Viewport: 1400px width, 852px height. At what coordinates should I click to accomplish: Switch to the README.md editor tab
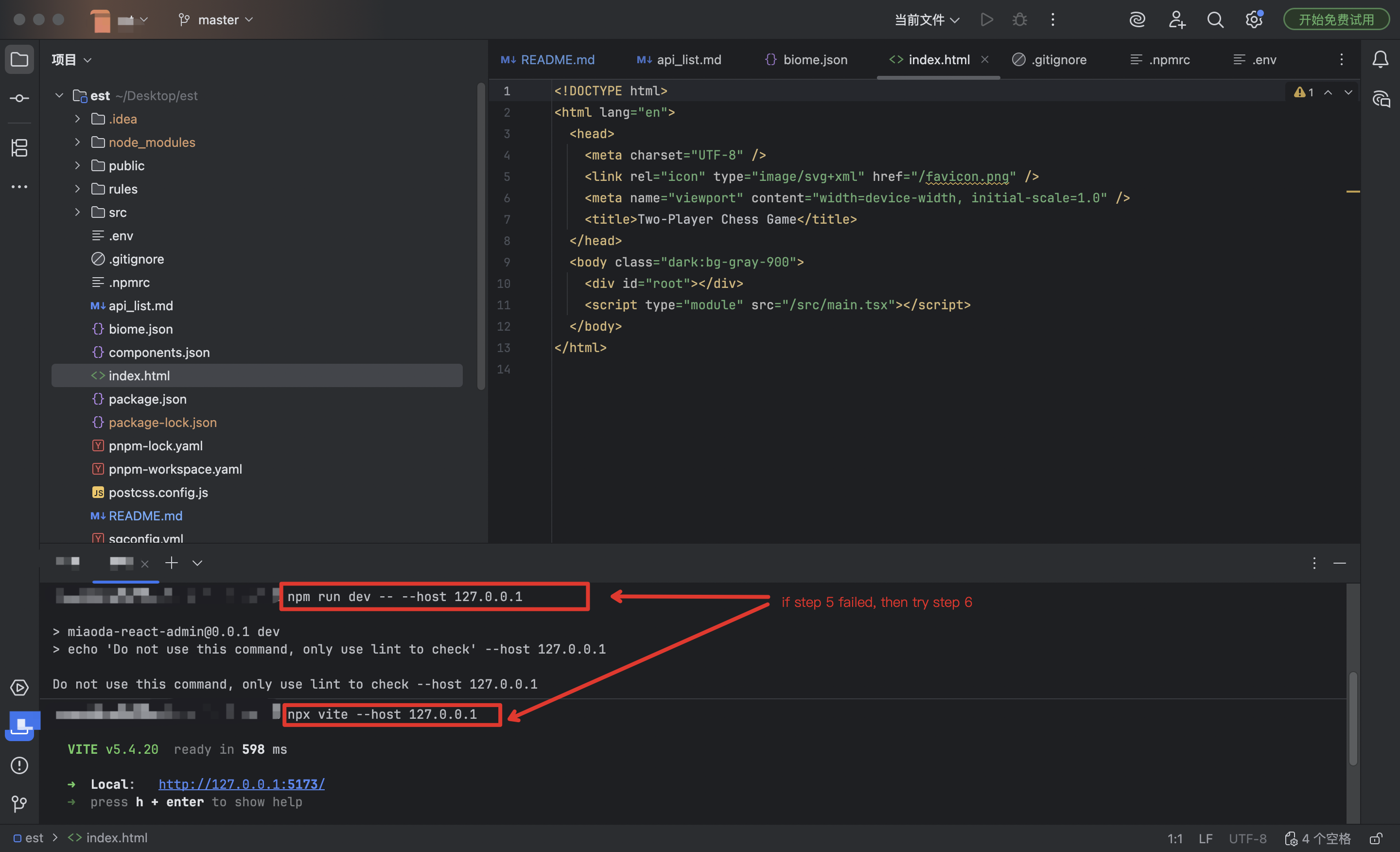coord(547,60)
